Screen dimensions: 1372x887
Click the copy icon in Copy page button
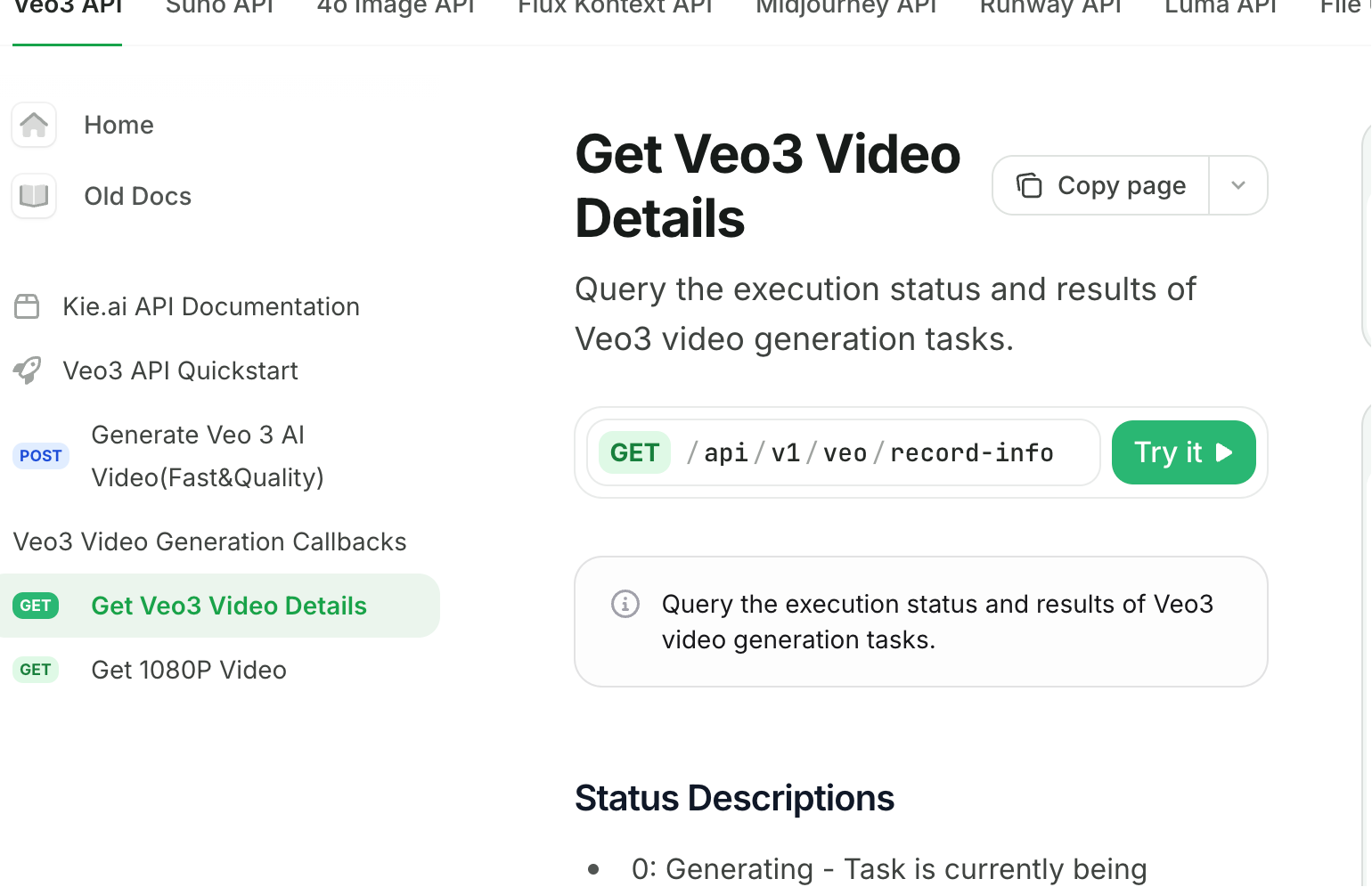pos(1029,185)
